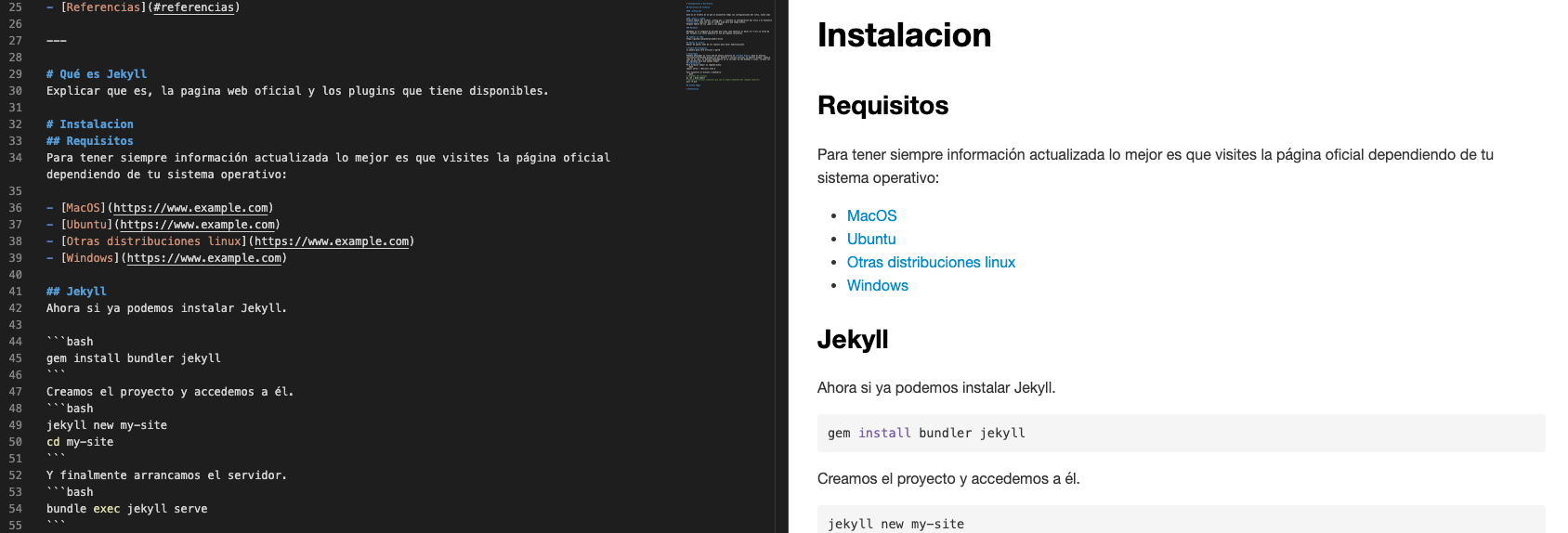
Task: Click 'bundle exec jekyll serve' line 54
Action: pyautogui.click(x=127, y=509)
